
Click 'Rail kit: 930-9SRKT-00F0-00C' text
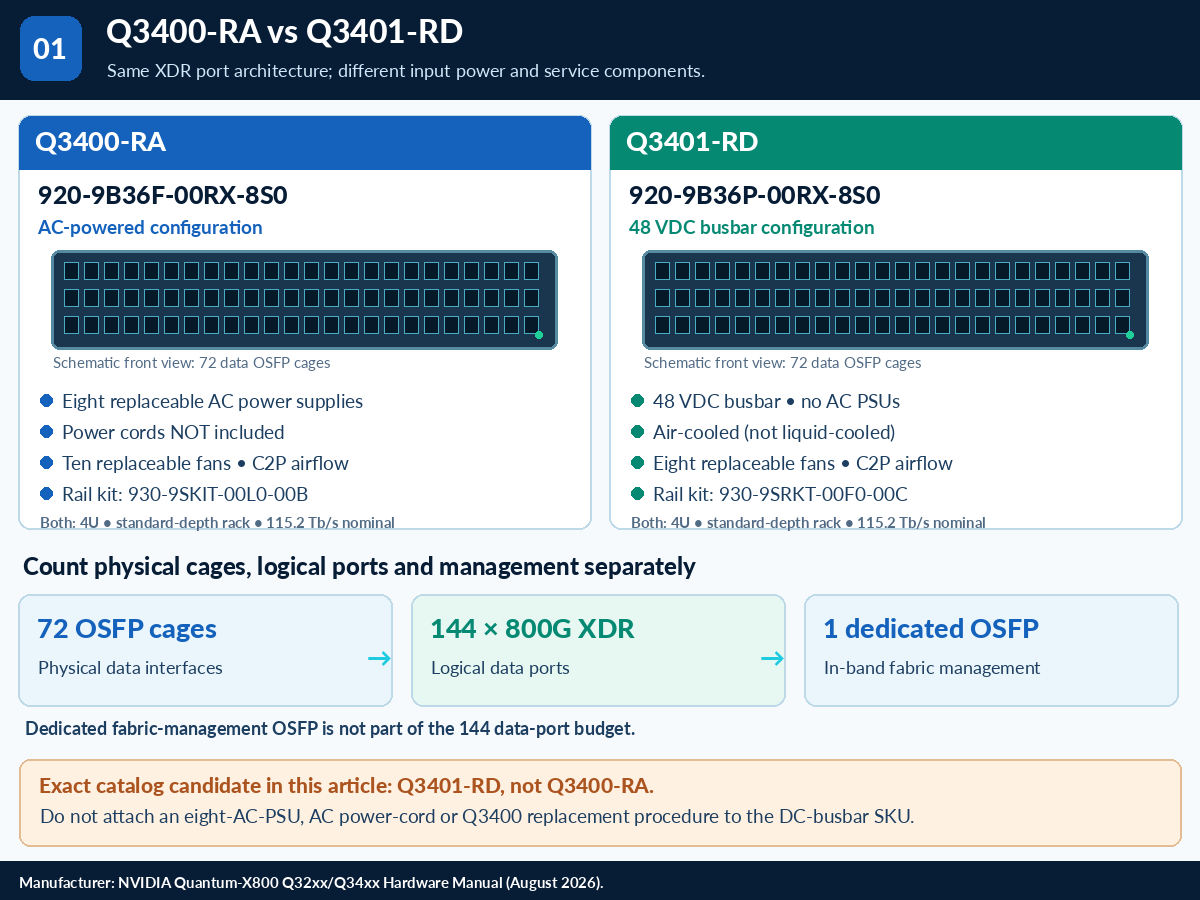(780, 494)
